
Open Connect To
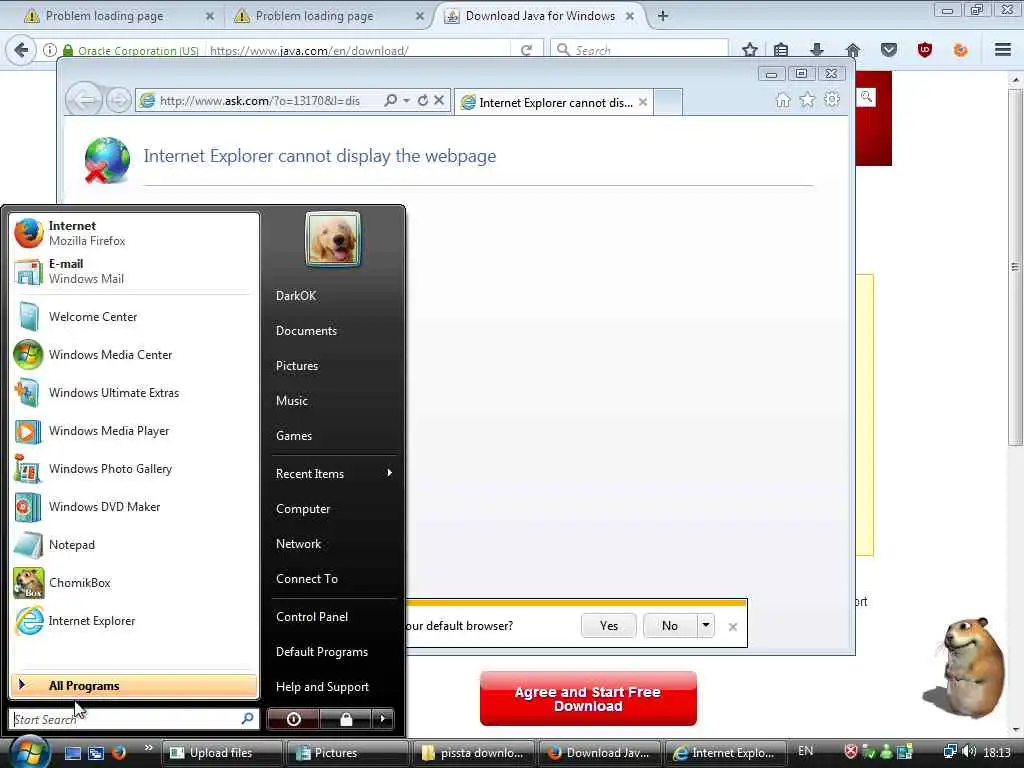click(307, 579)
